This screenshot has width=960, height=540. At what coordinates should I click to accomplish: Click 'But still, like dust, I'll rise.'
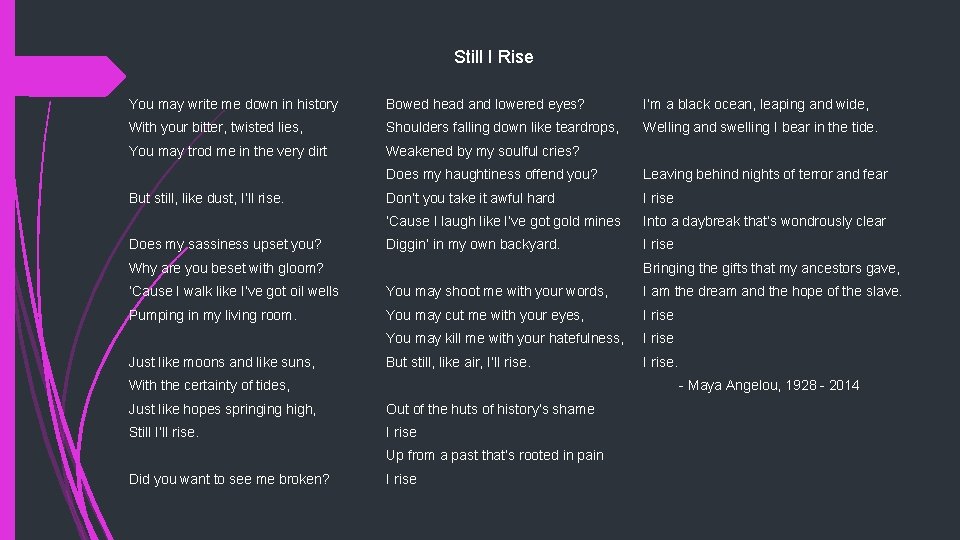coord(206,198)
